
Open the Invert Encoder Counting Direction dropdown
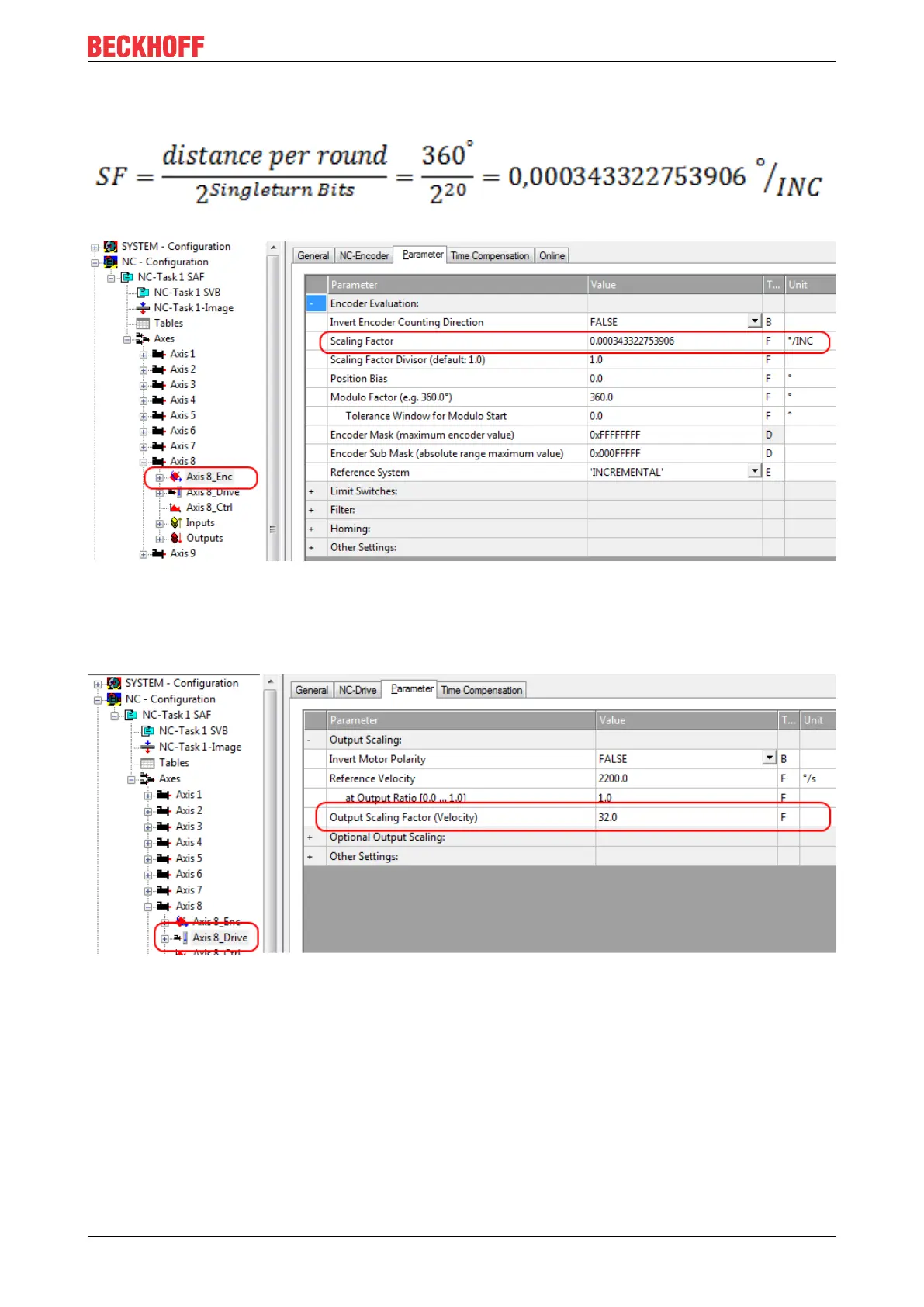(x=755, y=321)
